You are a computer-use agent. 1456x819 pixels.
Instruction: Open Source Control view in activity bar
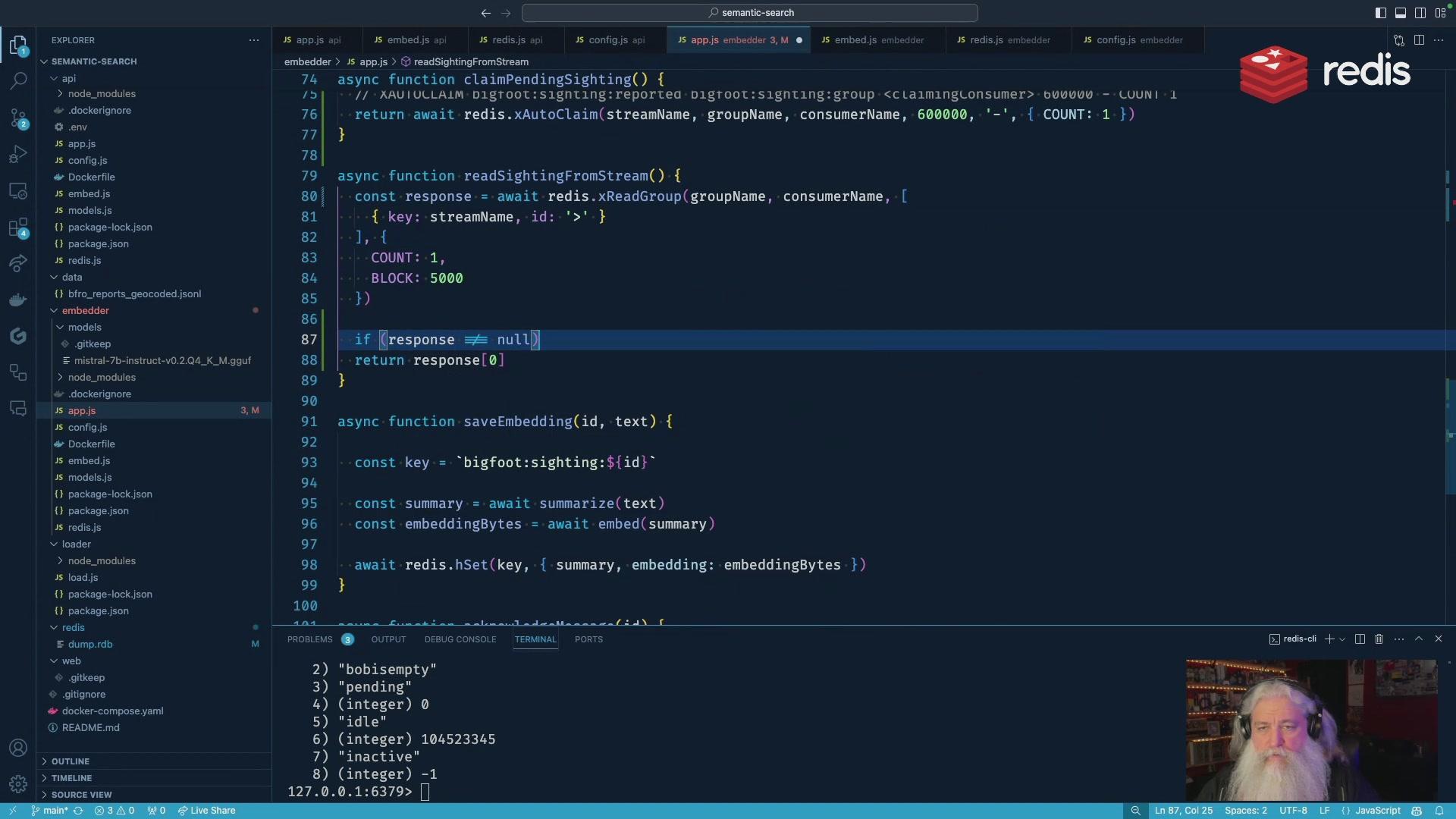18,118
